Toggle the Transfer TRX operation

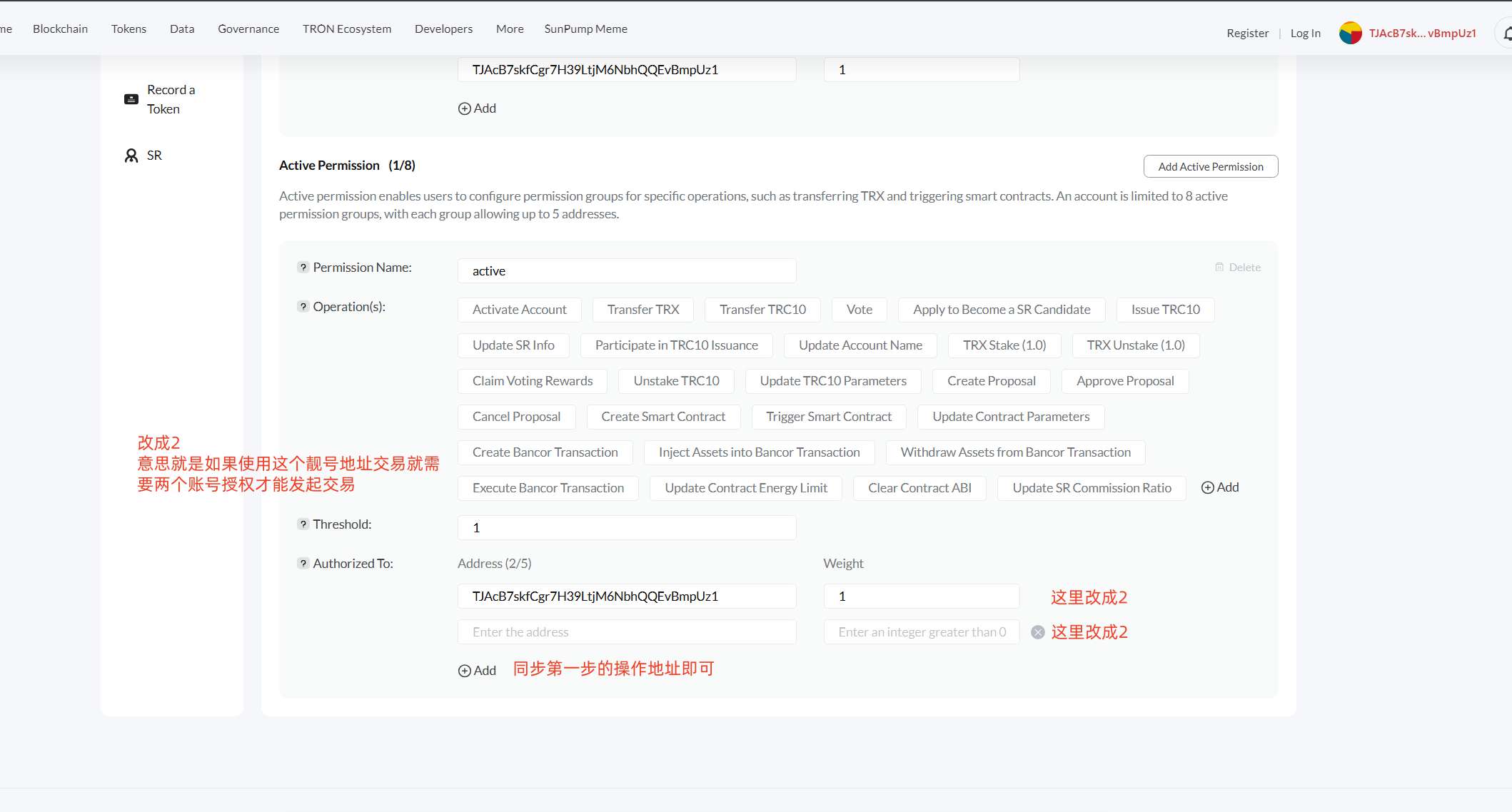coord(643,310)
